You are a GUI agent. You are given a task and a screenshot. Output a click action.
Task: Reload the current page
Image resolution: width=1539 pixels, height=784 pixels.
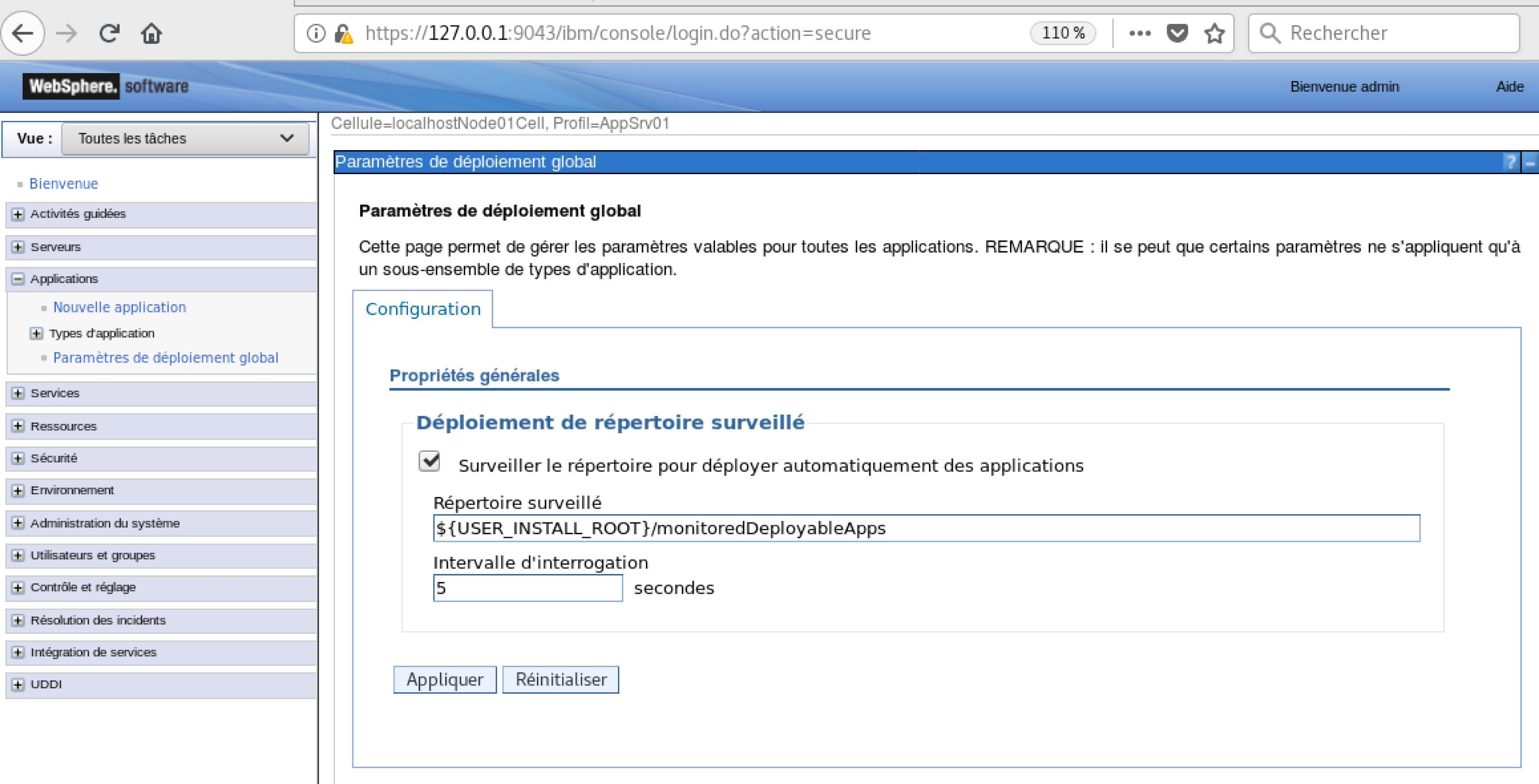click(x=109, y=33)
